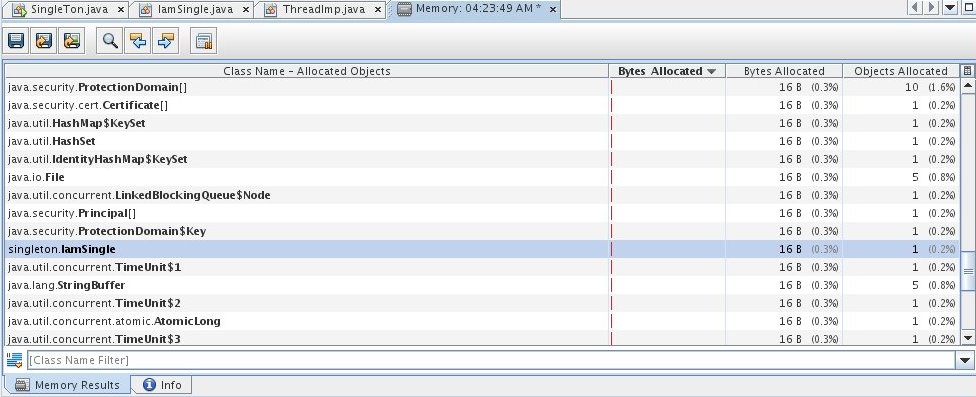This screenshot has height=397, width=976.
Task: Switch to the ThreadImp.java tab
Action: 321,9
